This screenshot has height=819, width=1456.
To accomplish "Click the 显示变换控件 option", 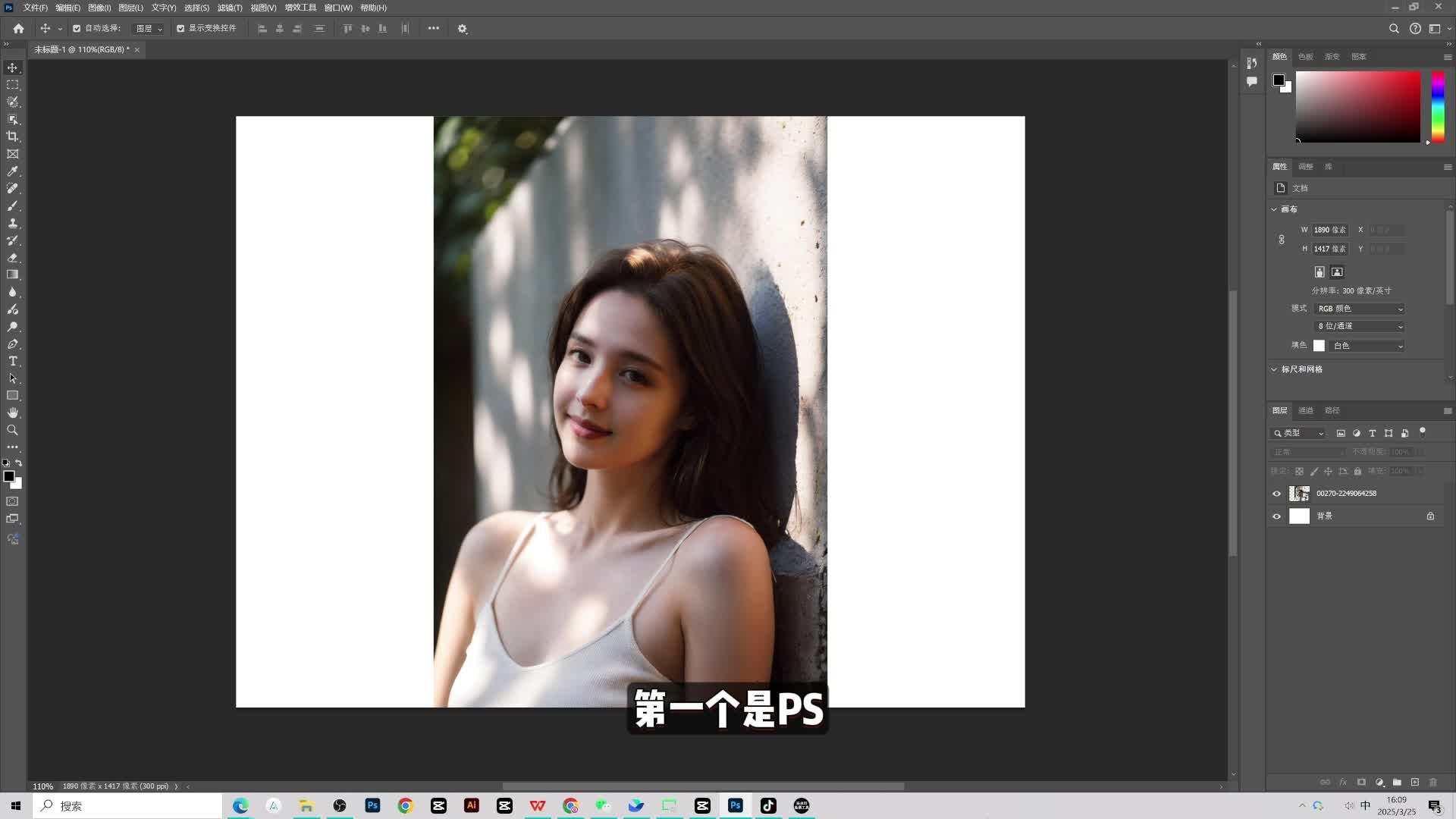I will coord(180,28).
